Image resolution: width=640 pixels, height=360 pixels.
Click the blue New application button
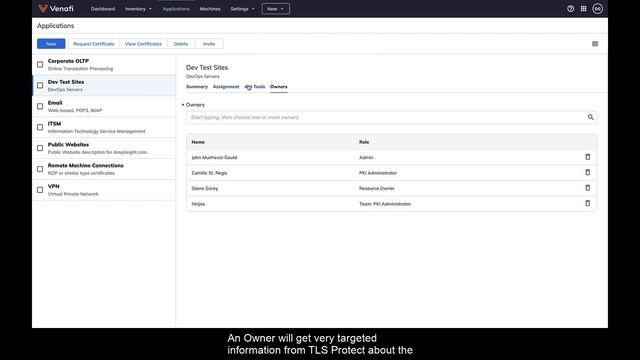point(51,44)
